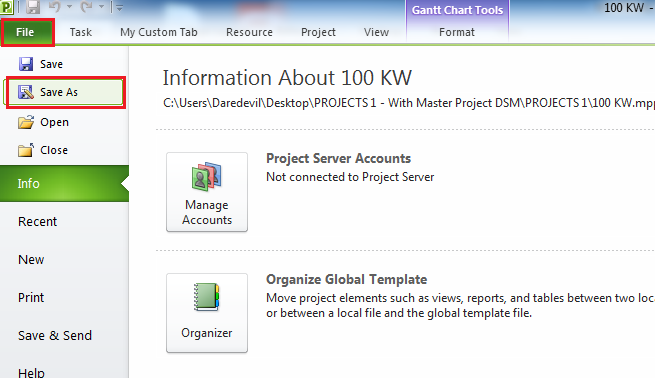
Task: Click the quick access toolbar Save icon
Action: (33, 7)
